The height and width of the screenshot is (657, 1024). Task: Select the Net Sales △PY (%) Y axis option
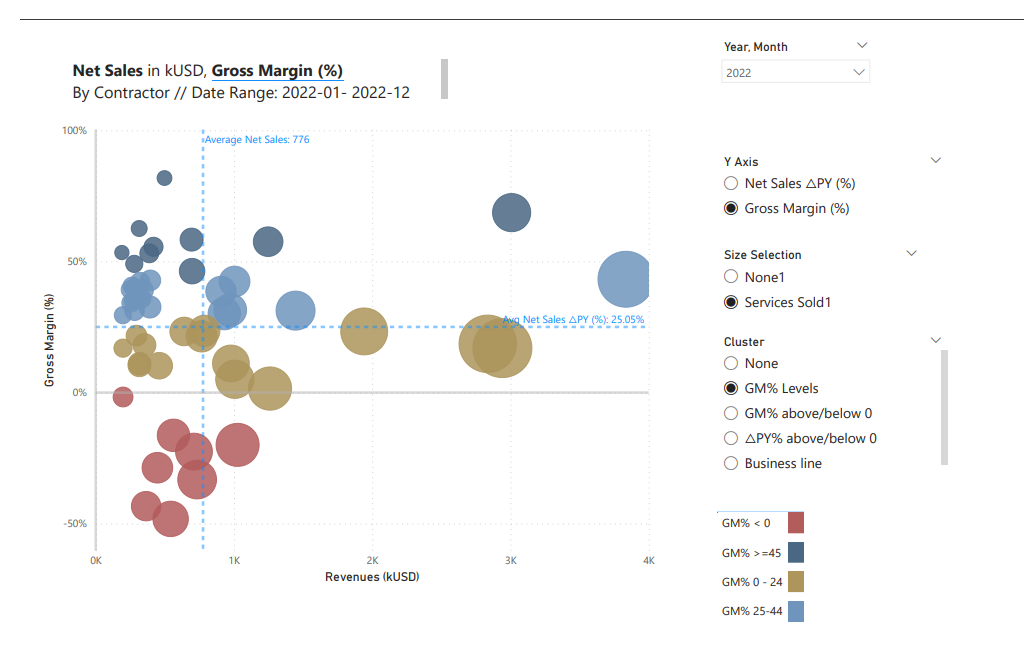coord(731,183)
